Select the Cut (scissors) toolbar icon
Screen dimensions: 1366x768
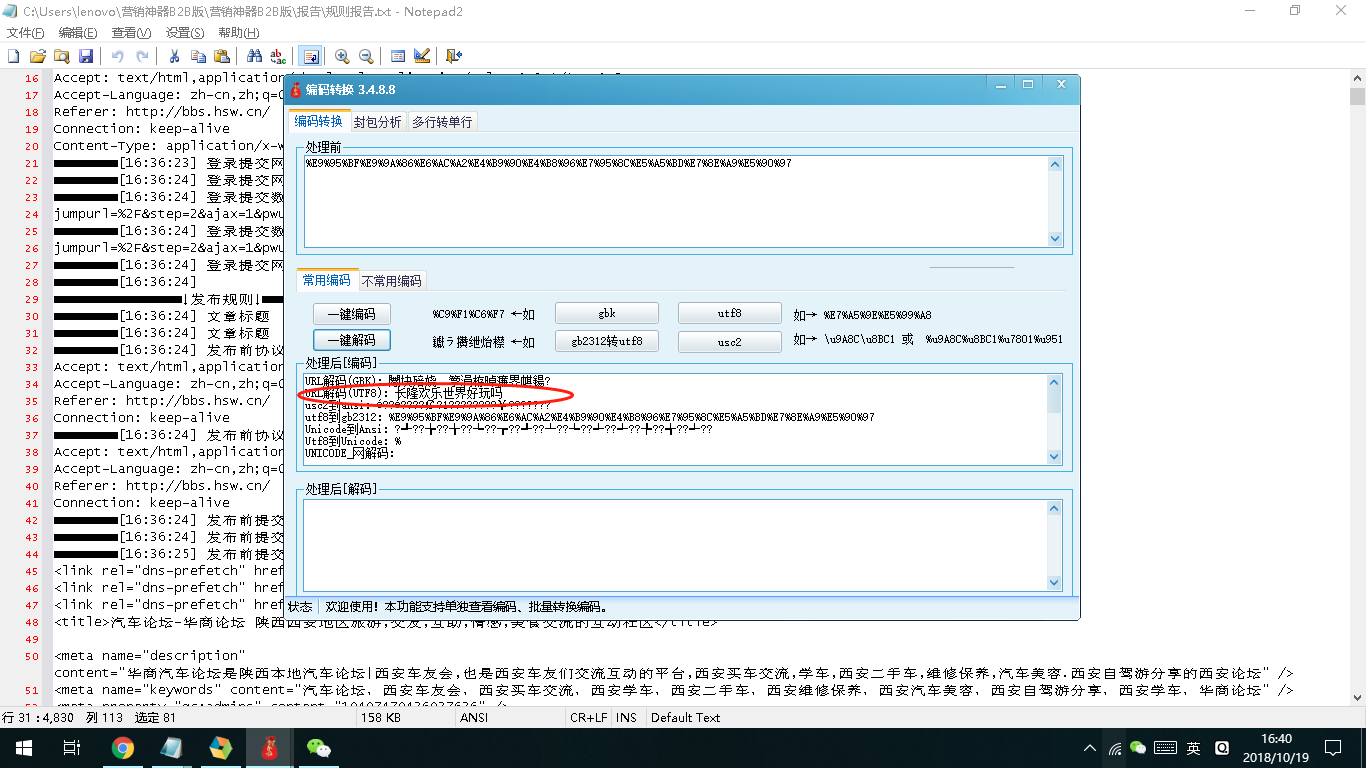click(175, 56)
